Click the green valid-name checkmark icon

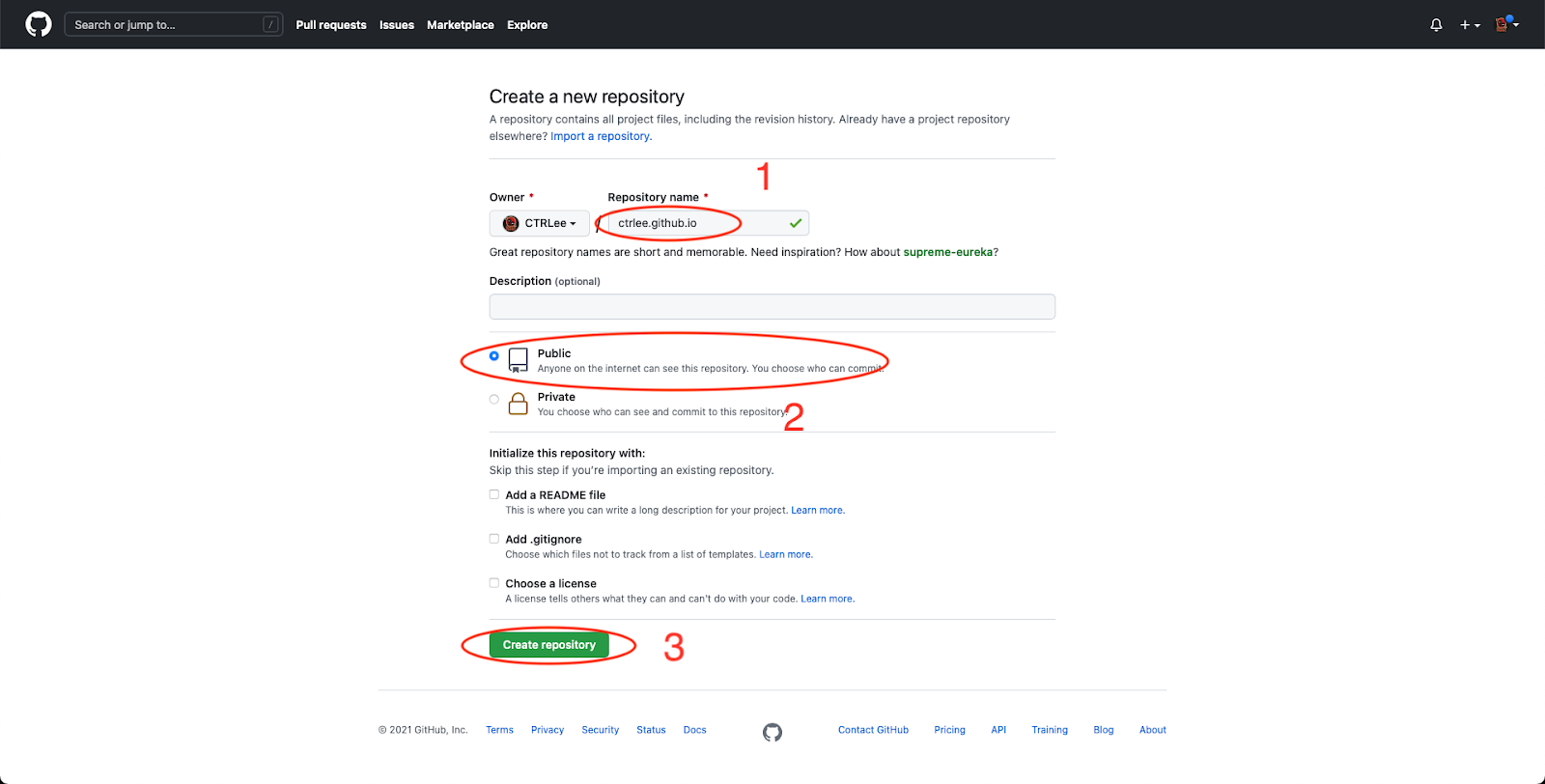(796, 223)
